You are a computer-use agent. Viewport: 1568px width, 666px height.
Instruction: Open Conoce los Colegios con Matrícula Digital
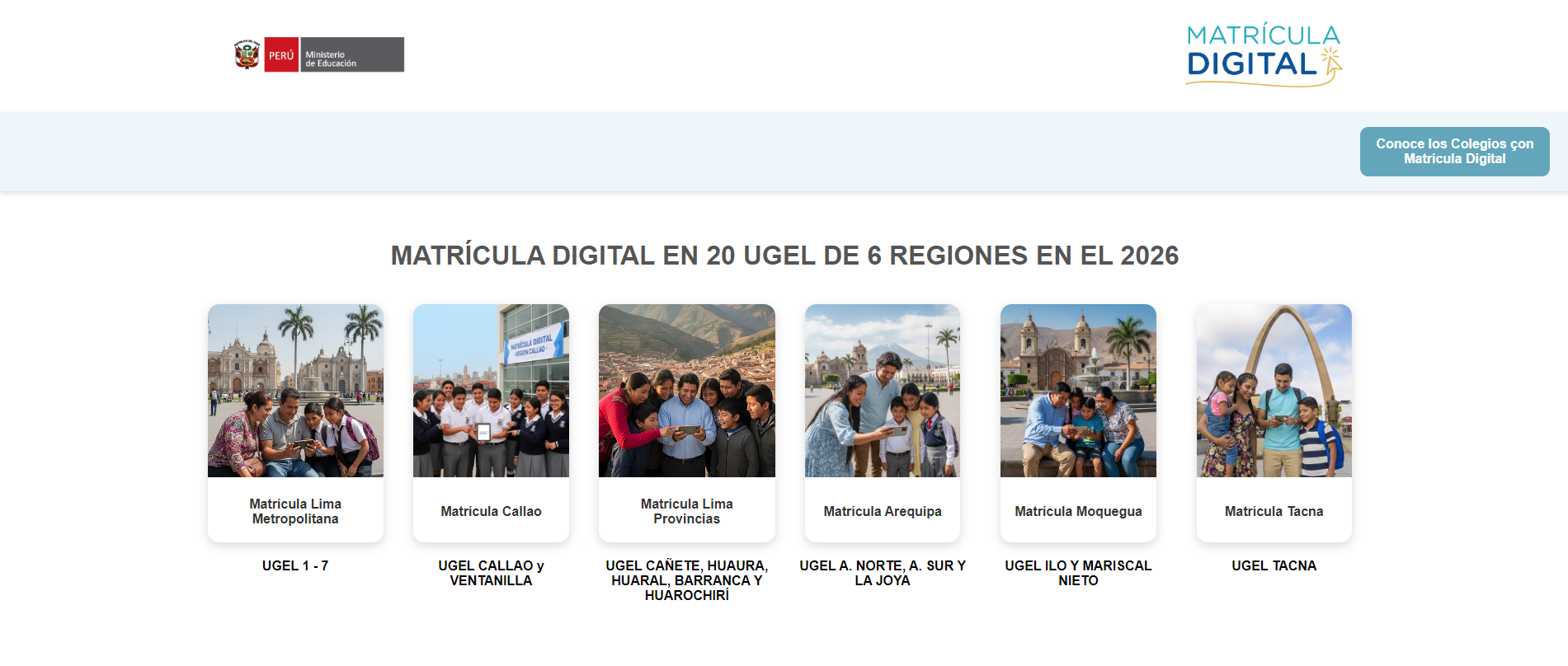point(1453,152)
